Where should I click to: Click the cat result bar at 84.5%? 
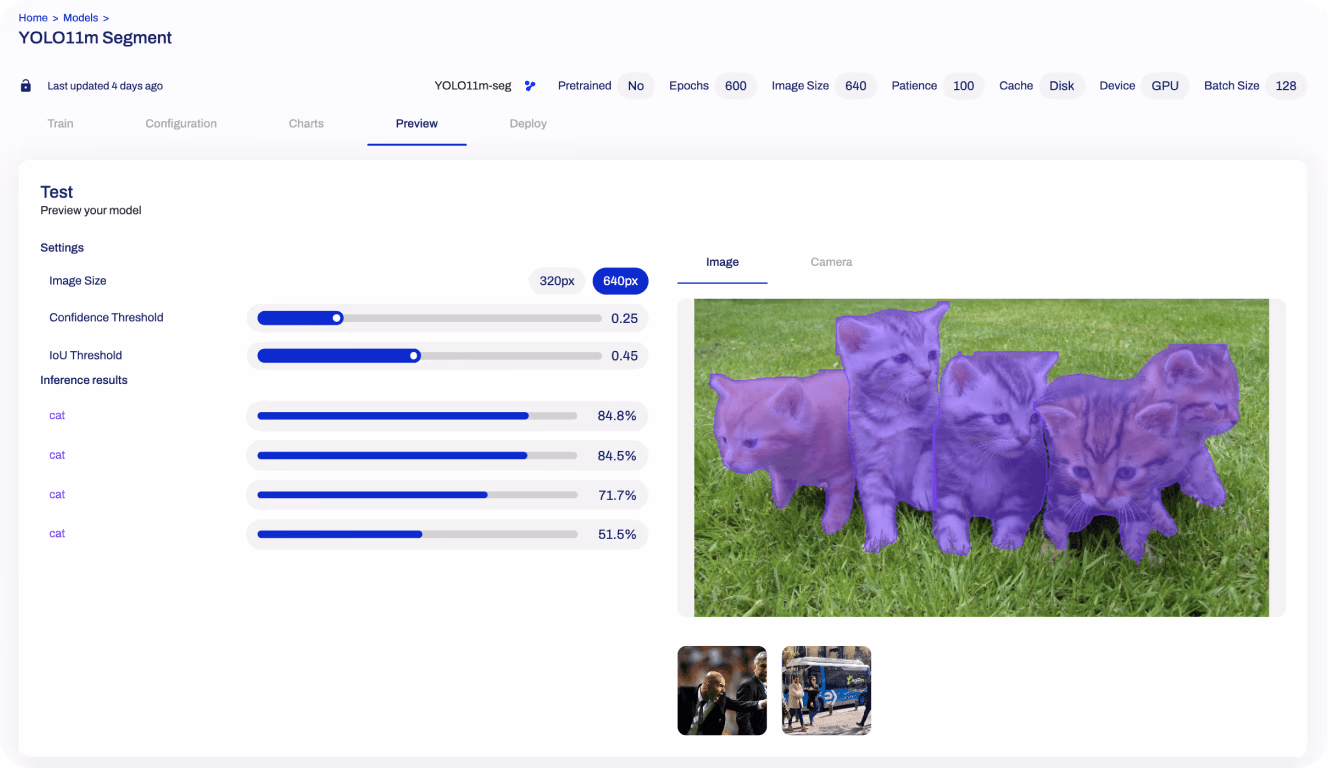(417, 455)
